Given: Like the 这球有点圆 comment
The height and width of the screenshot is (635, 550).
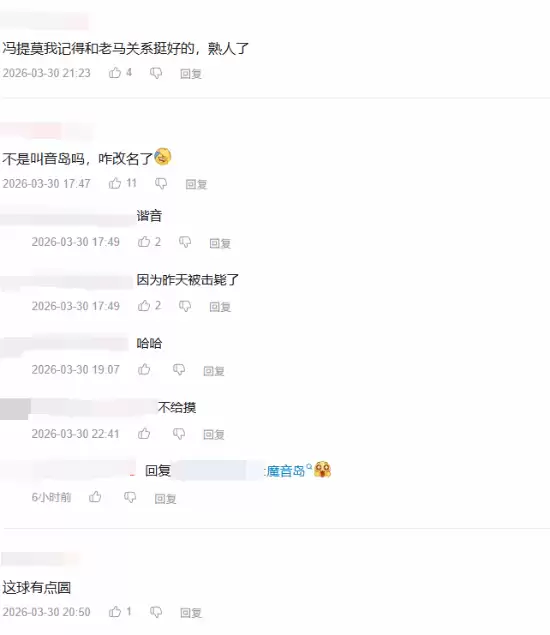Looking at the screenshot, I should [x=115, y=612].
